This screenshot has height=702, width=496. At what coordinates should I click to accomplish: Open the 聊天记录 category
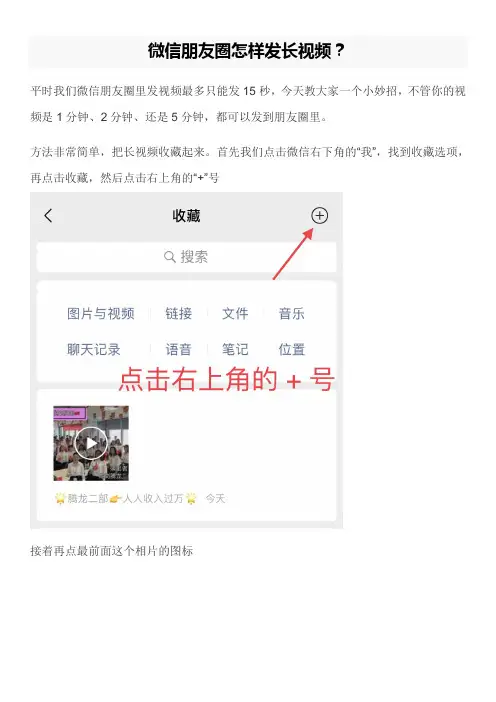click(94, 349)
